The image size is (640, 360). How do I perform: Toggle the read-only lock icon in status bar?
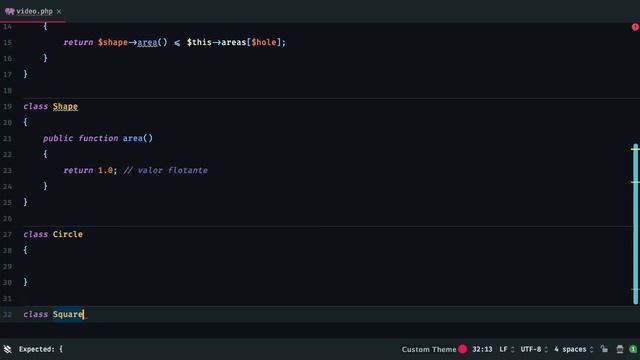(604, 349)
